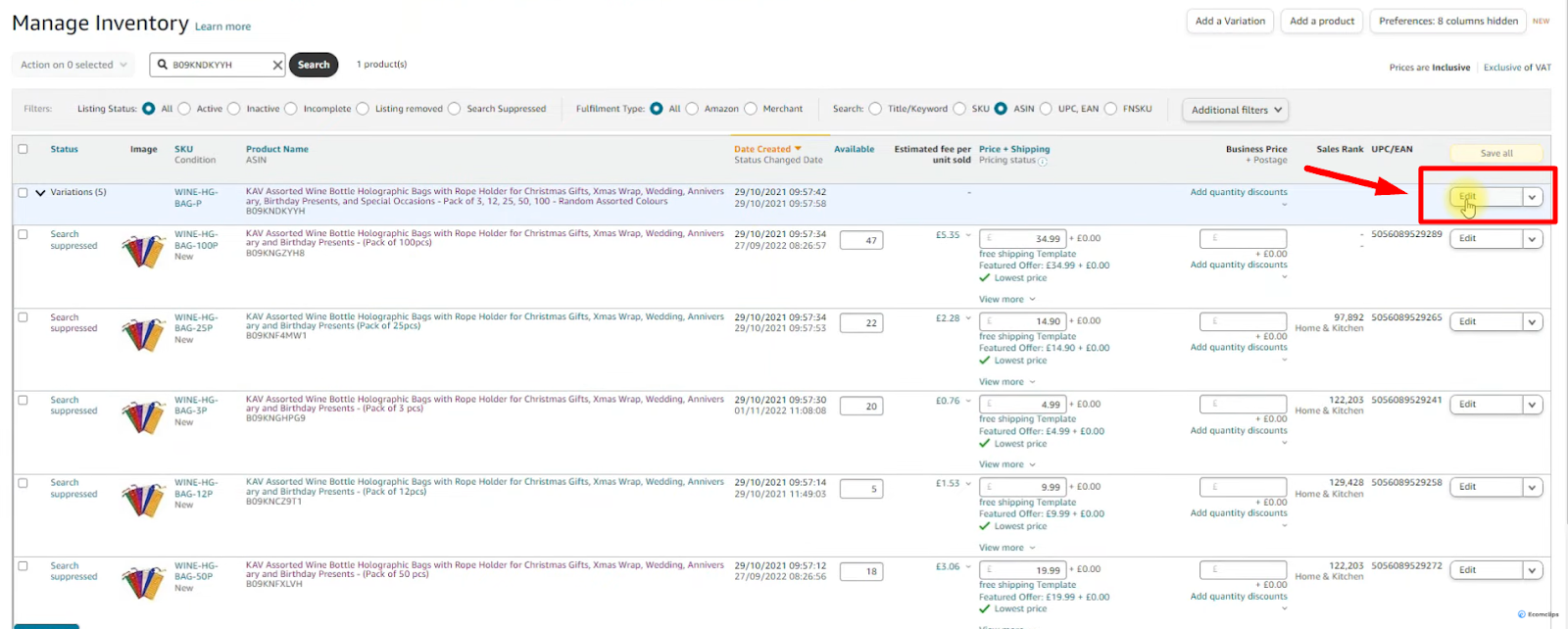Open the Edit dropdown arrow for the 3P row
The image size is (1568, 629).
(1533, 405)
